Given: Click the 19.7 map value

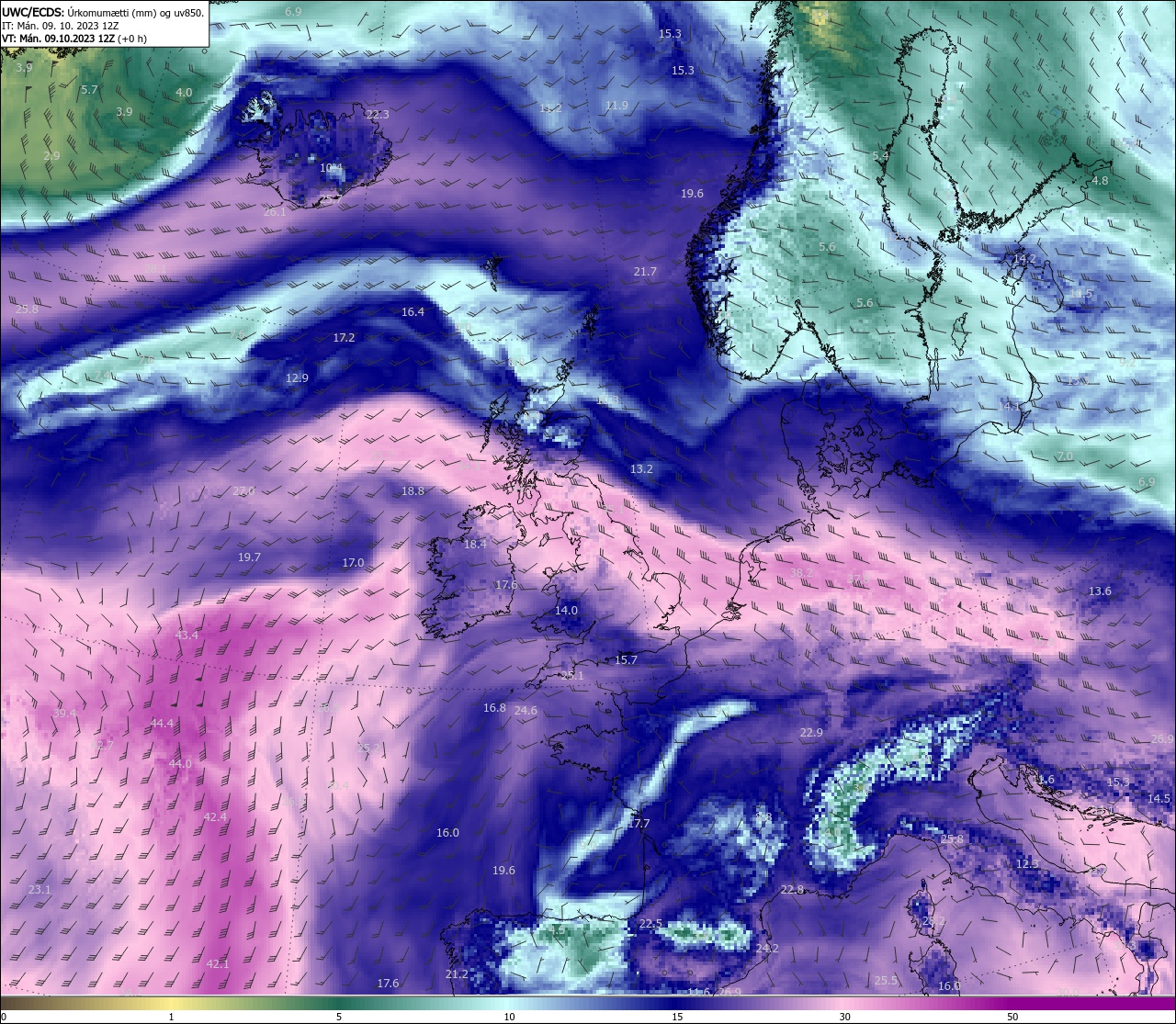Looking at the screenshot, I should (x=249, y=557).
